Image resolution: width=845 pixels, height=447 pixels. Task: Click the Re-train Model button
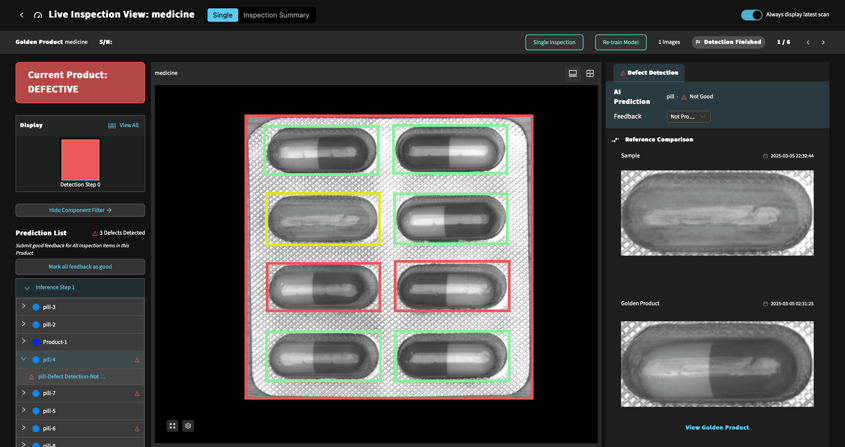(x=620, y=42)
